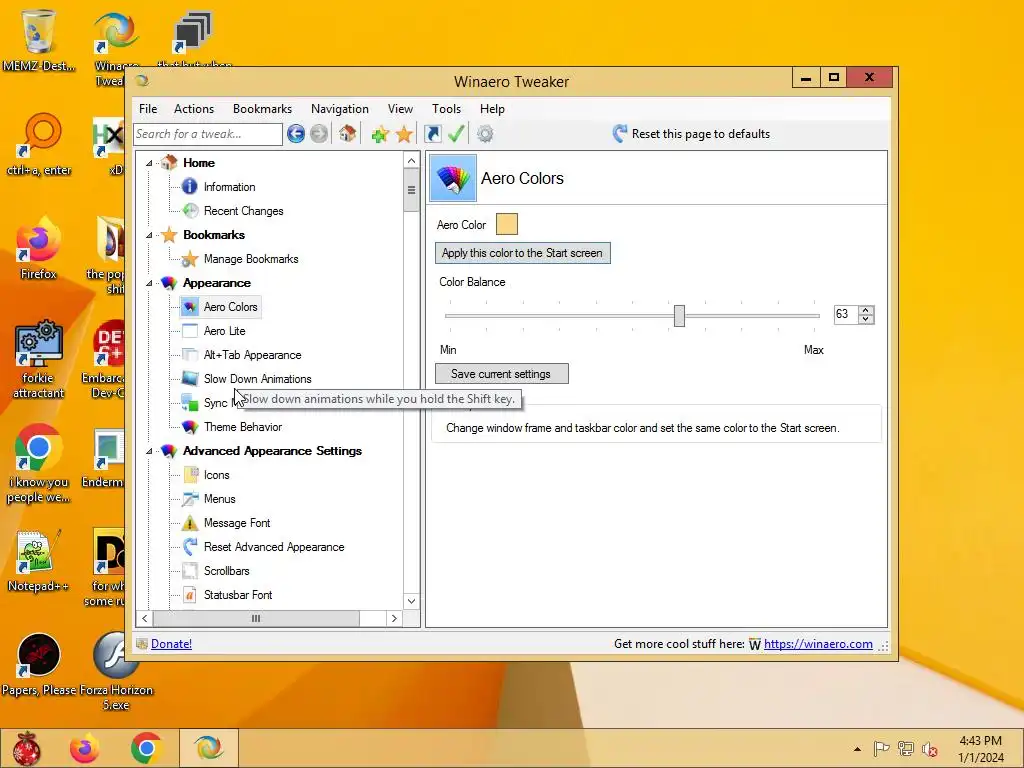Click the add bookmark star with plus

[380, 135]
